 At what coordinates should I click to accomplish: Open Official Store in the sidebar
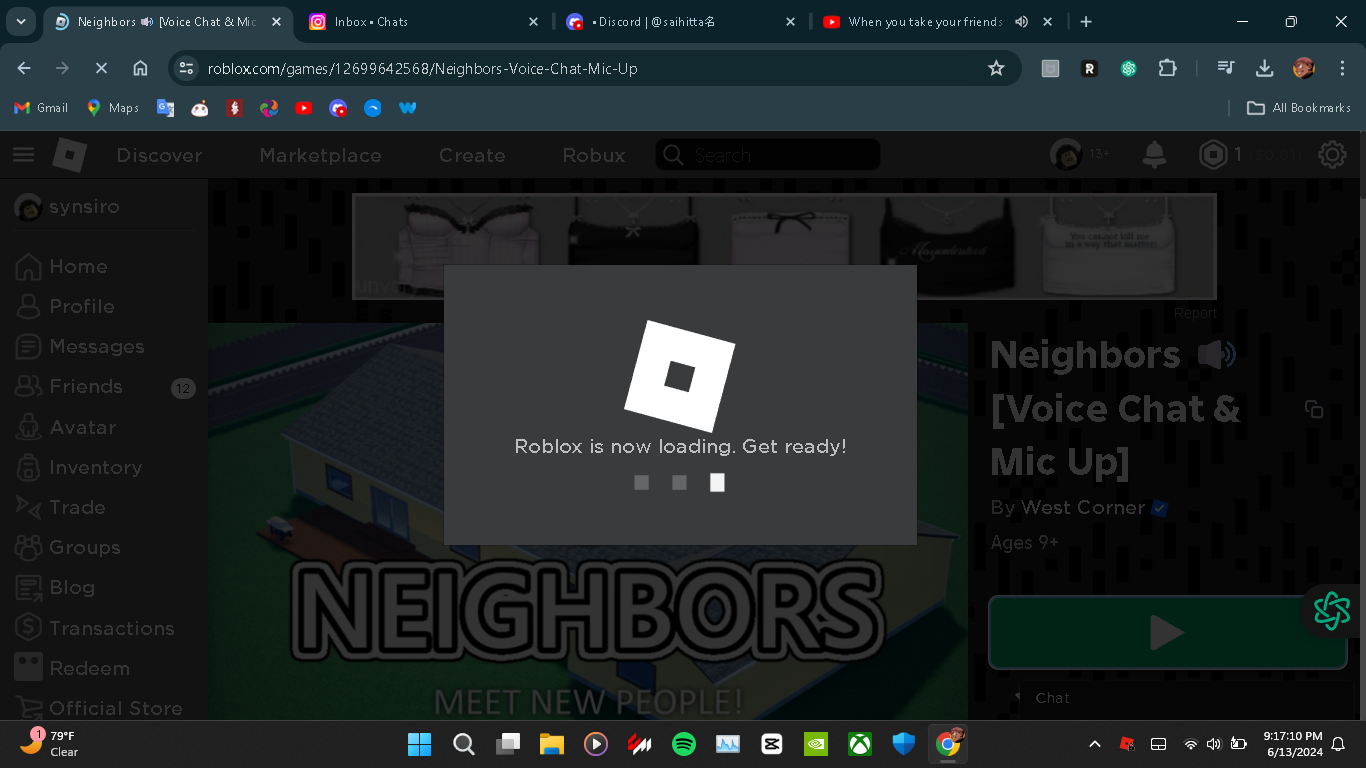tap(99, 708)
